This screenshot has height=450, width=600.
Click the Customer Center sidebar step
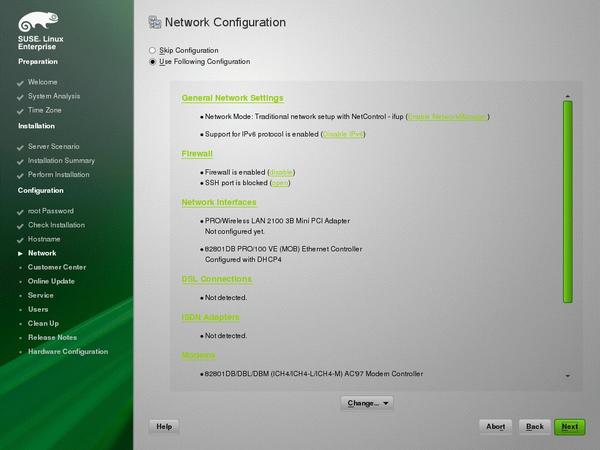pos(57,267)
